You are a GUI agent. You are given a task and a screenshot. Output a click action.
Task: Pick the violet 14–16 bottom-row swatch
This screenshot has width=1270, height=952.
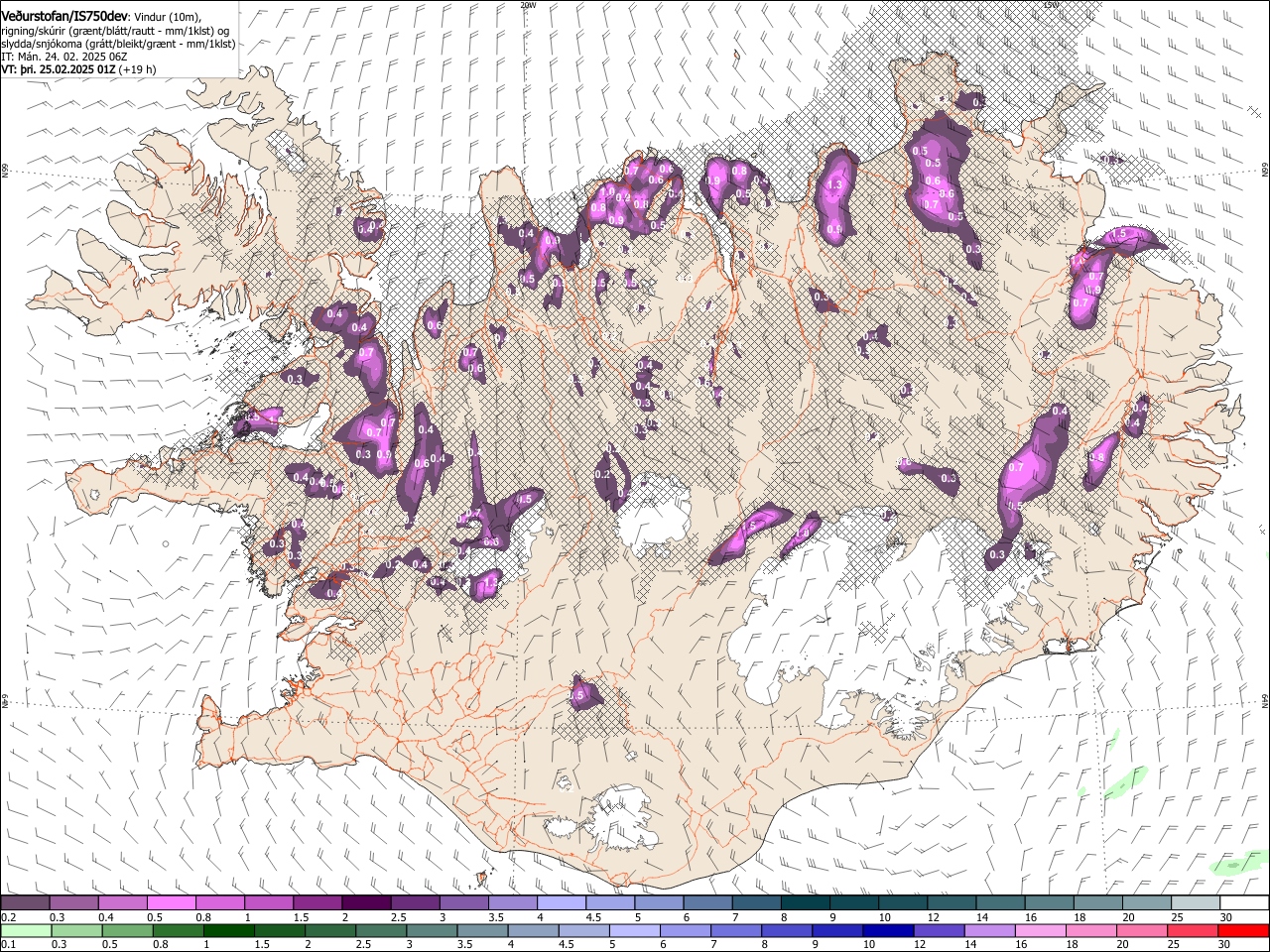pyautogui.click(x=990, y=930)
